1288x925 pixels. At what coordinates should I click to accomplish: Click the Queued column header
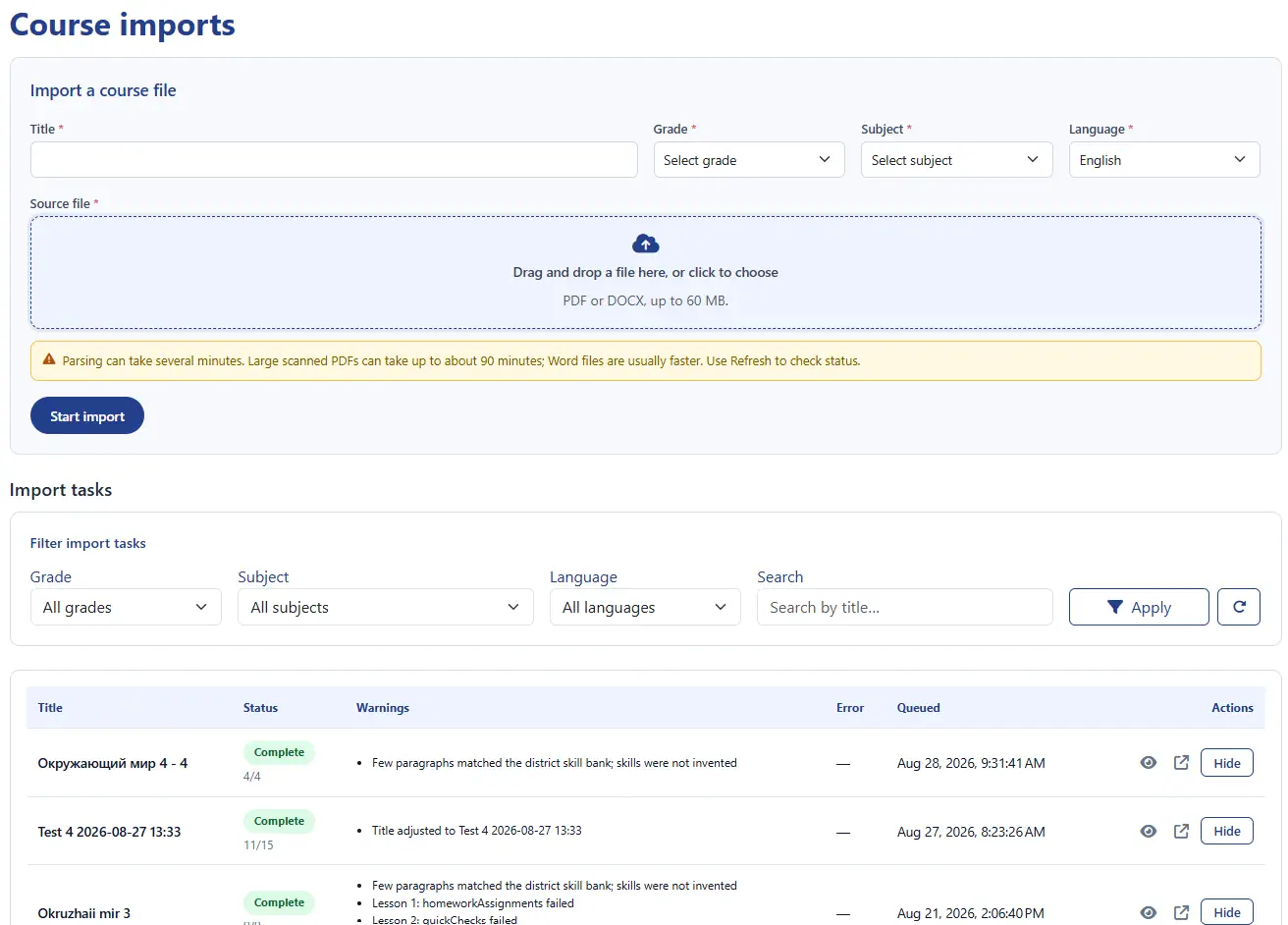pos(919,707)
